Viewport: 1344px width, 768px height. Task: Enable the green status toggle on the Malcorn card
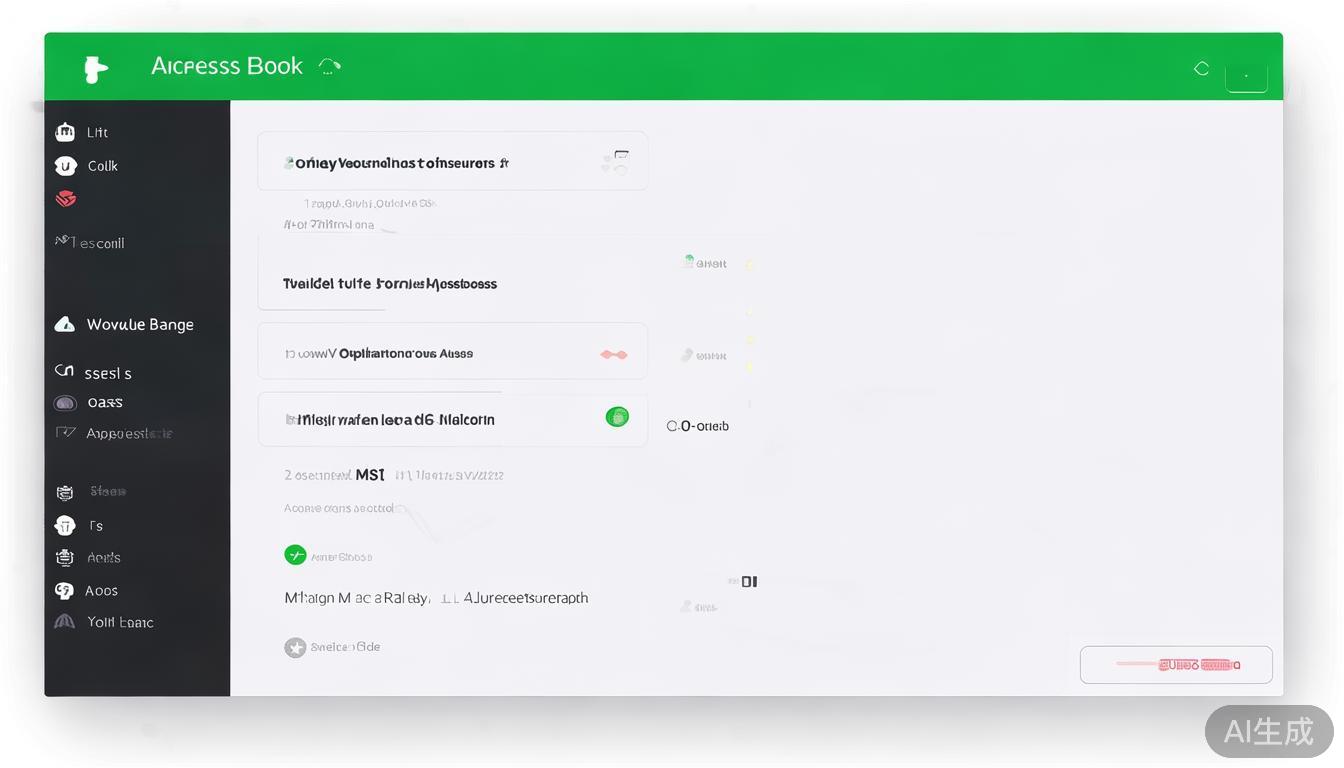(x=619, y=417)
